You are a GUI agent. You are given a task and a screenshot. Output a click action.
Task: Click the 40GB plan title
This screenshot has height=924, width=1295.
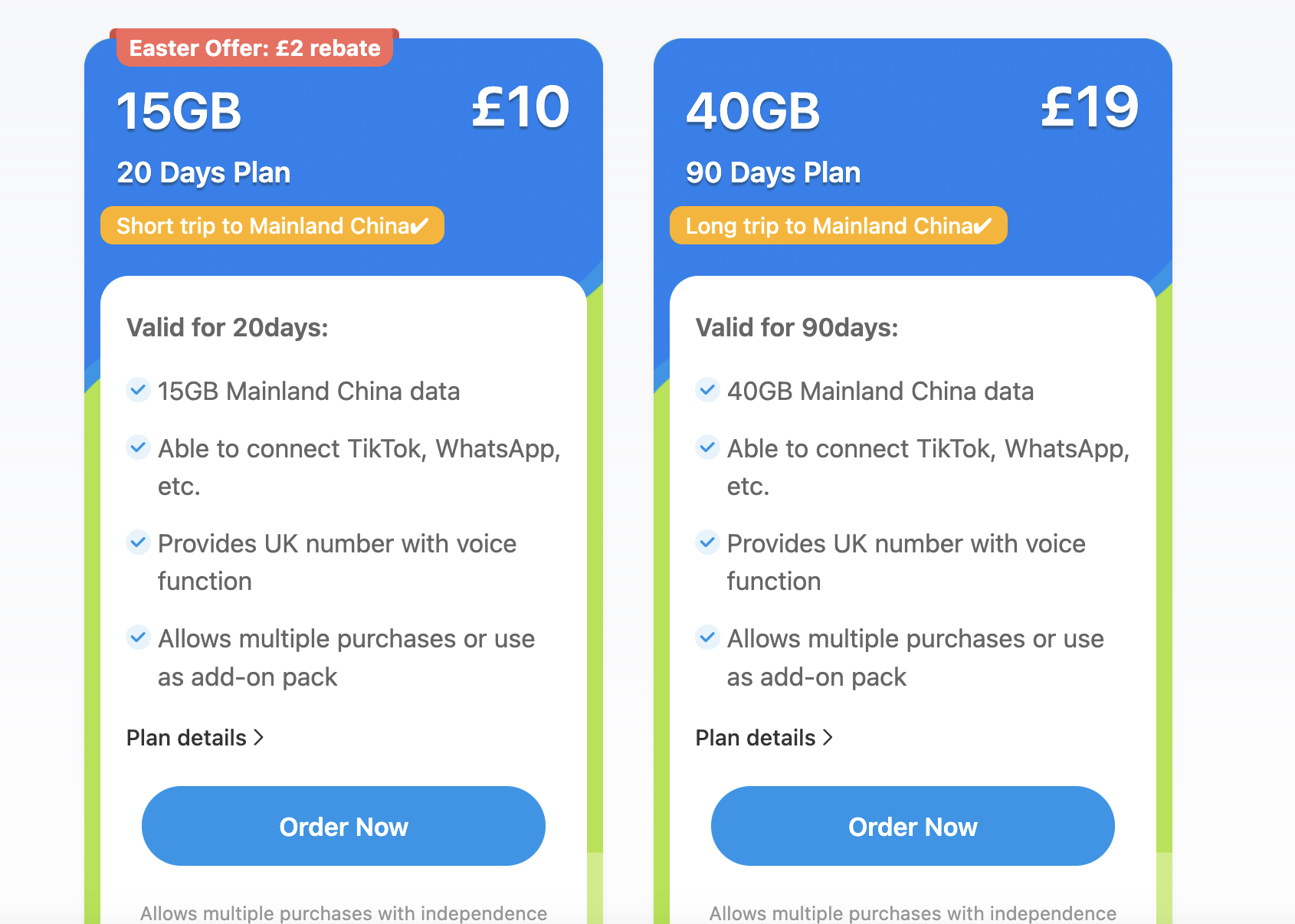[x=752, y=112]
